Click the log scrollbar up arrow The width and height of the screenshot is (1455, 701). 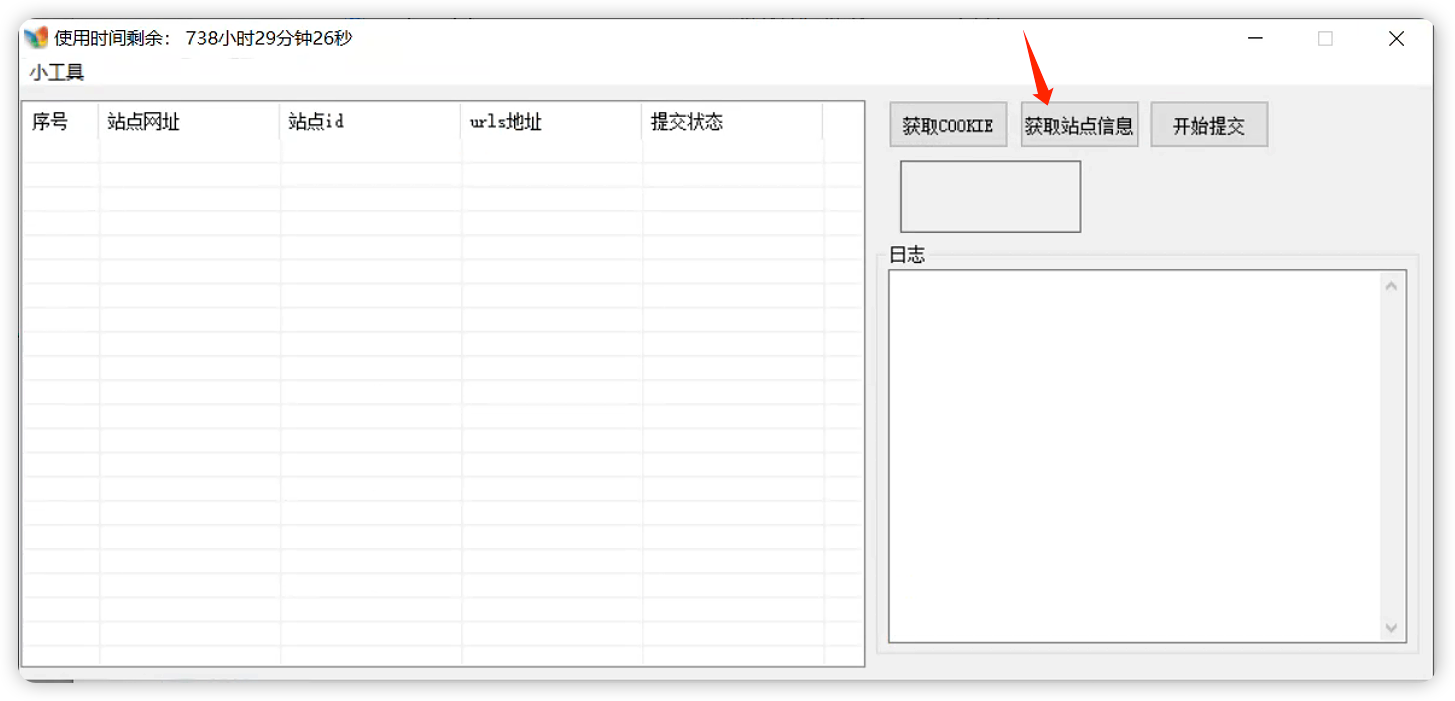[1392, 286]
